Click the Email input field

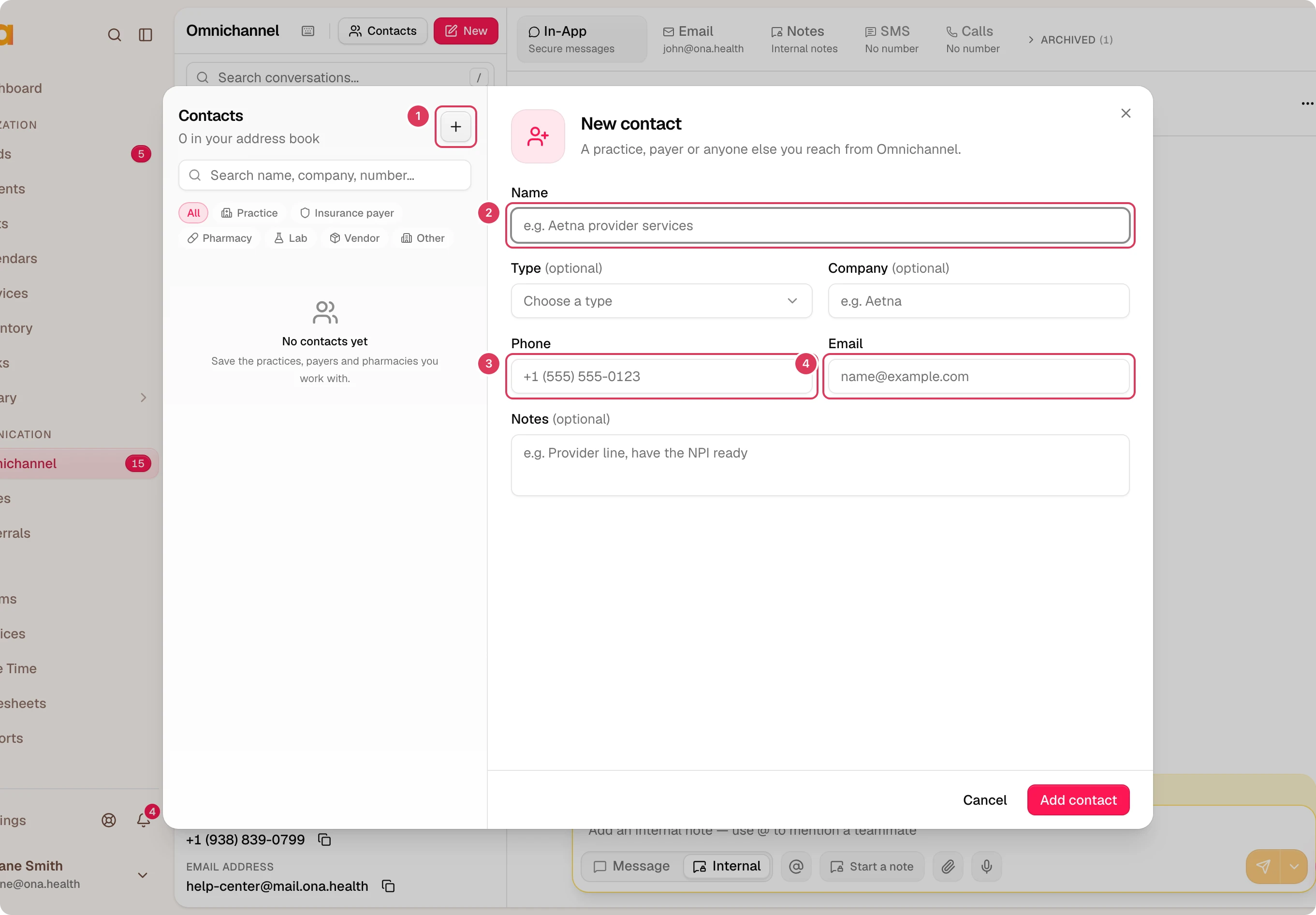pyautogui.click(x=979, y=376)
